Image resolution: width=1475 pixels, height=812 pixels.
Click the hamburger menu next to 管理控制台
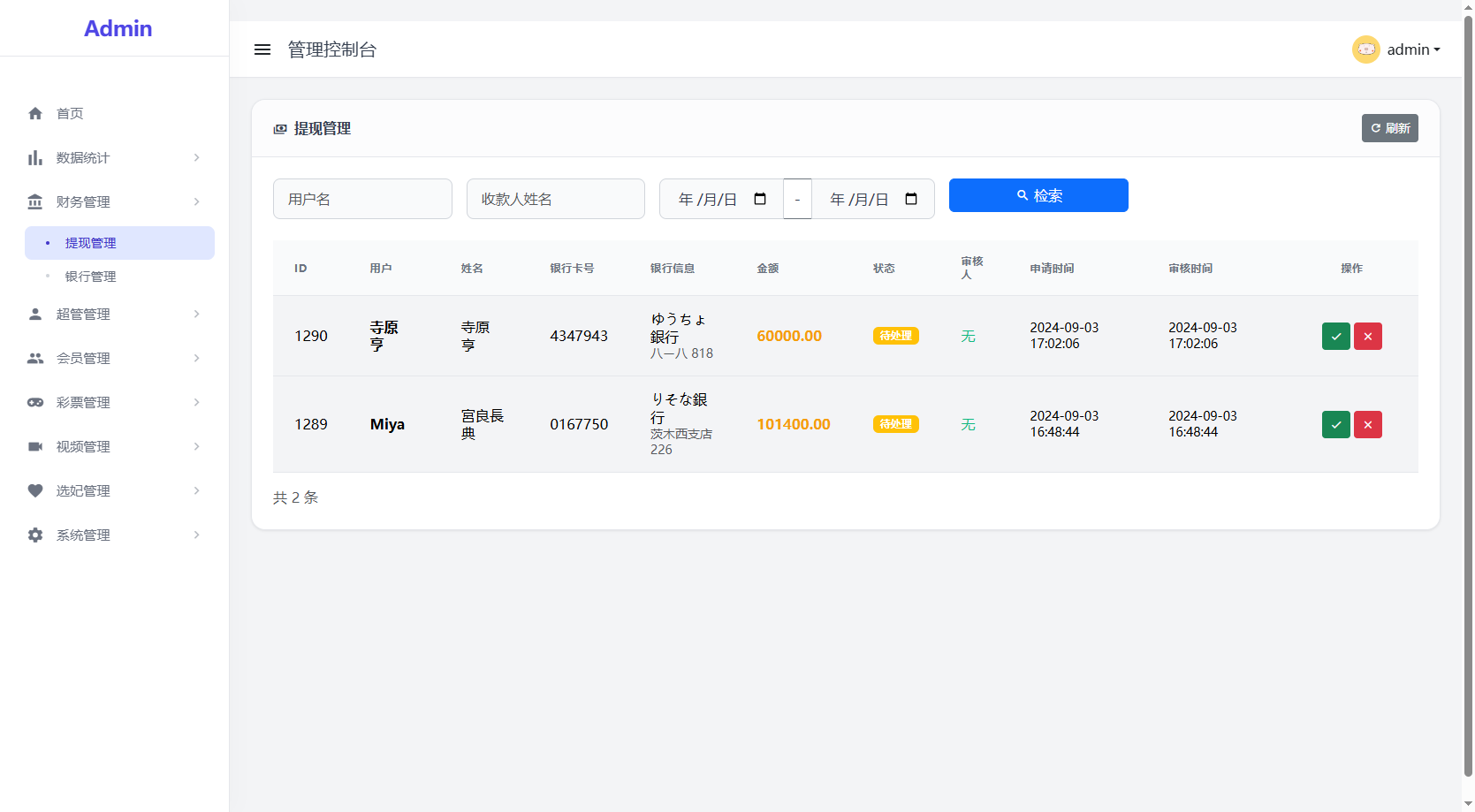click(262, 49)
